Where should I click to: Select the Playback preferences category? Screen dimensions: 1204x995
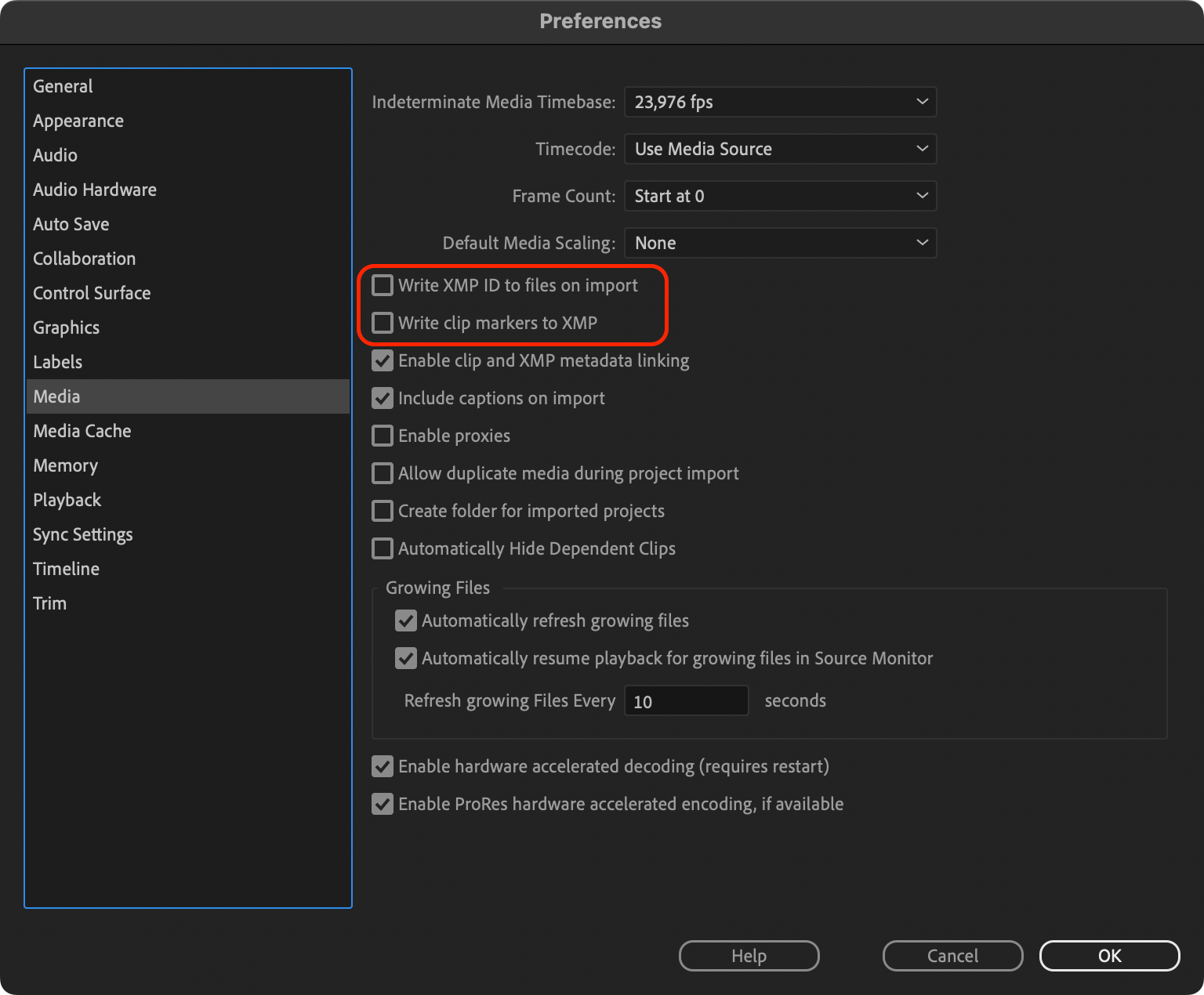click(x=67, y=500)
